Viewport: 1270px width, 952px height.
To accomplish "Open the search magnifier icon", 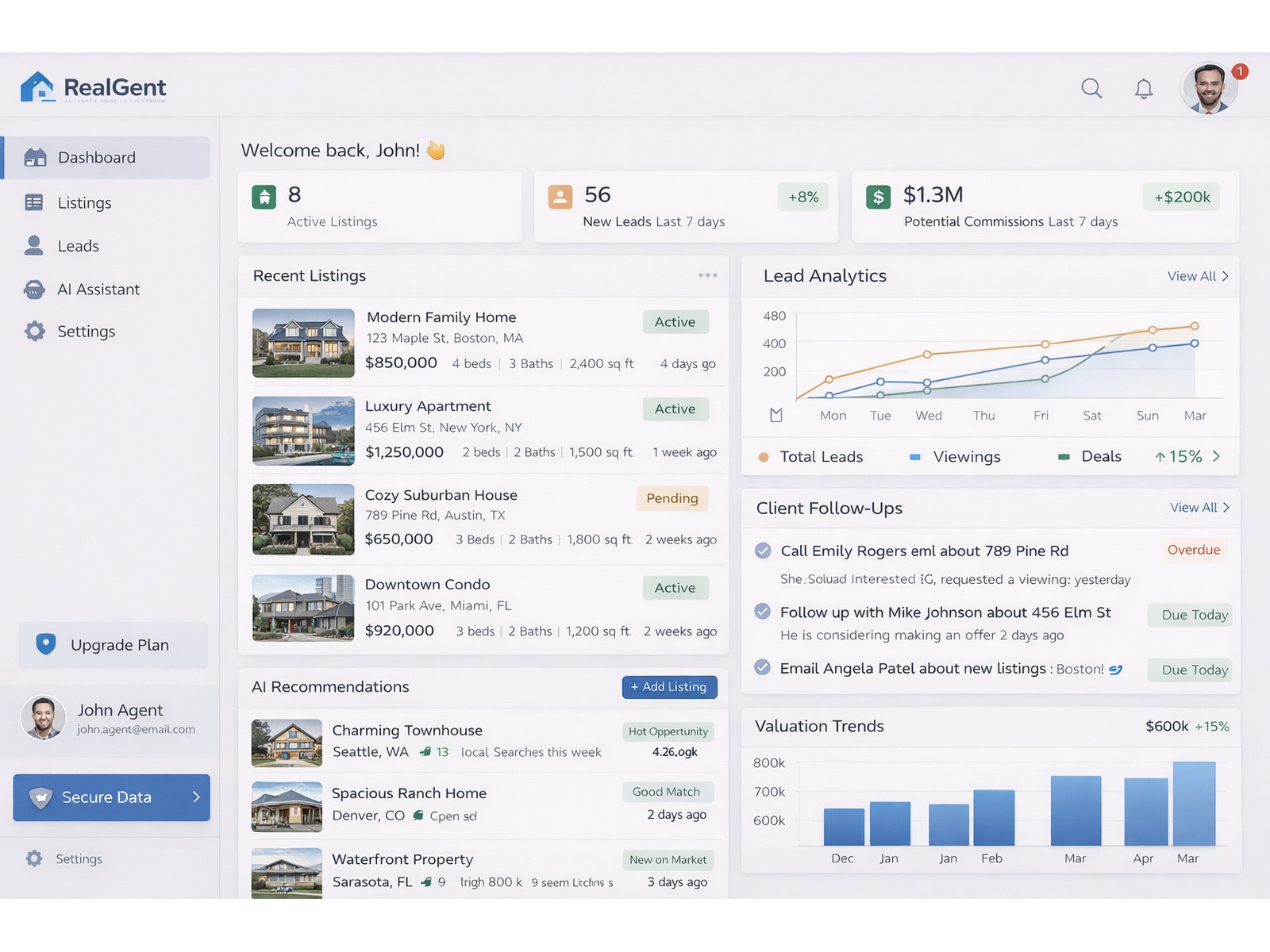I will (1091, 88).
